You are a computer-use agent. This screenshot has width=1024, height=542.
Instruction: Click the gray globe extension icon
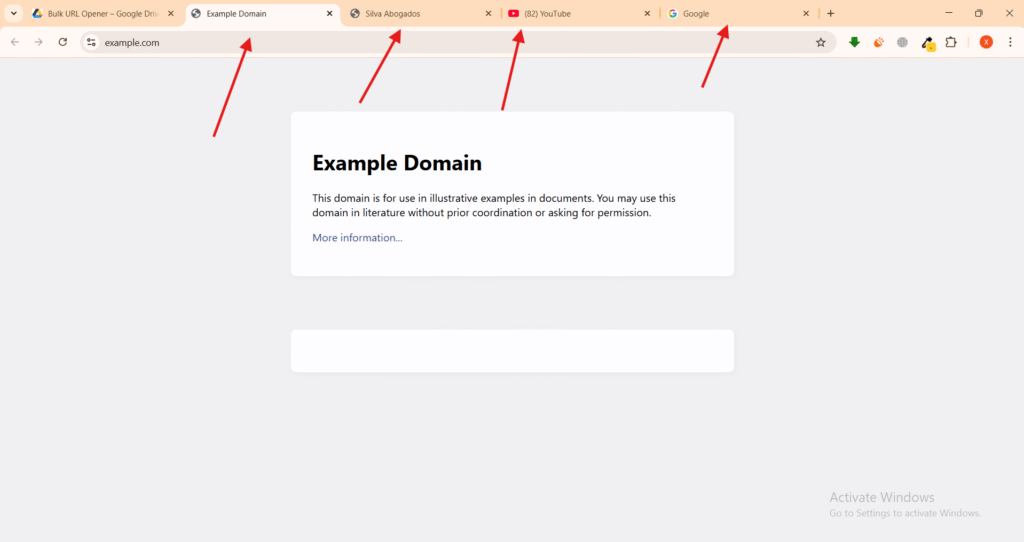[x=903, y=42]
